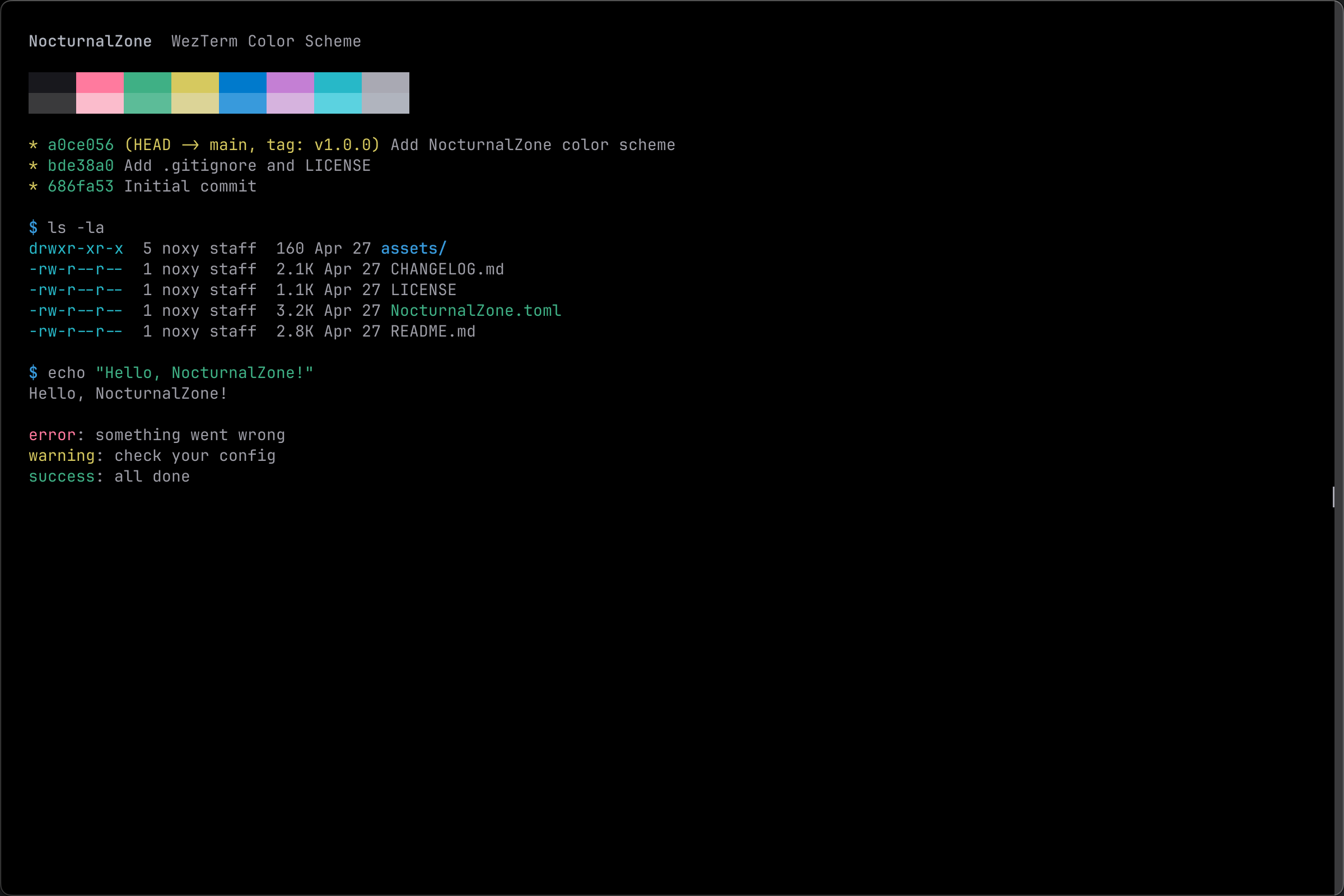
Task: Click the LICENSE file name in listing
Action: [x=423, y=290]
